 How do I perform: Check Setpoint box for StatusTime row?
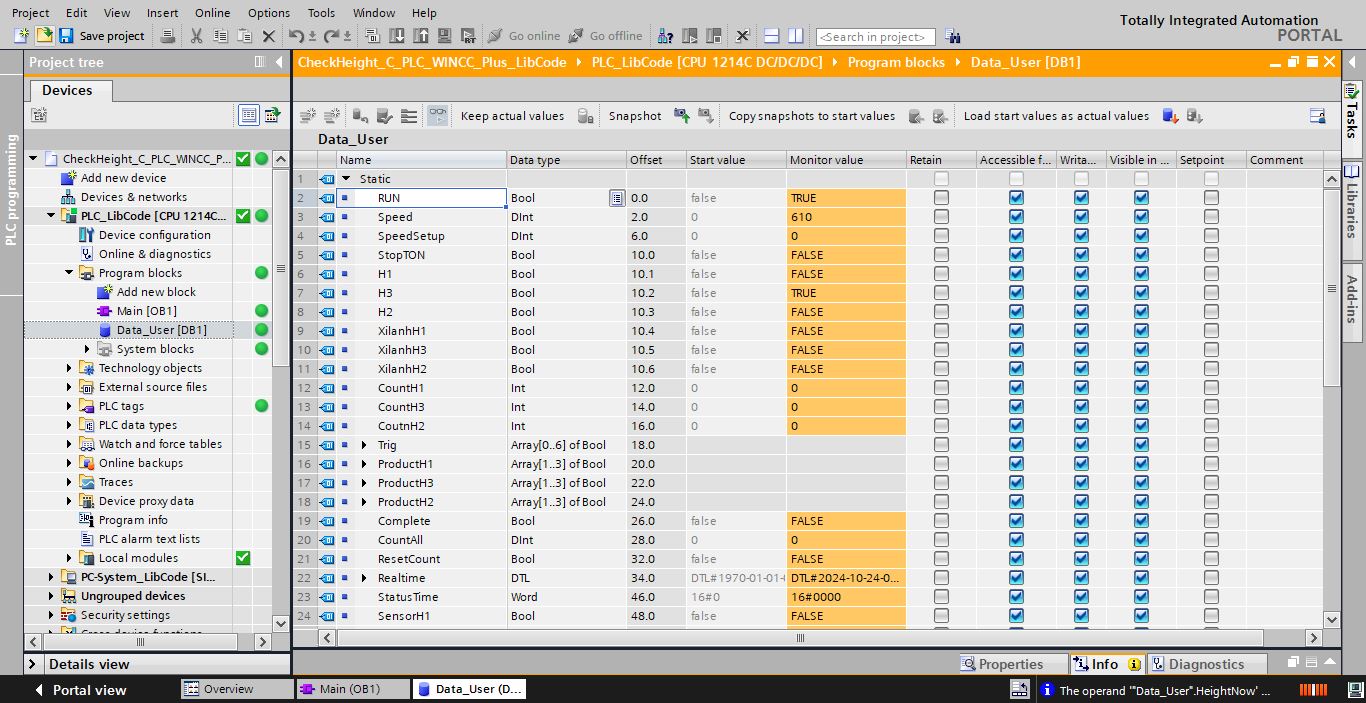(1211, 597)
